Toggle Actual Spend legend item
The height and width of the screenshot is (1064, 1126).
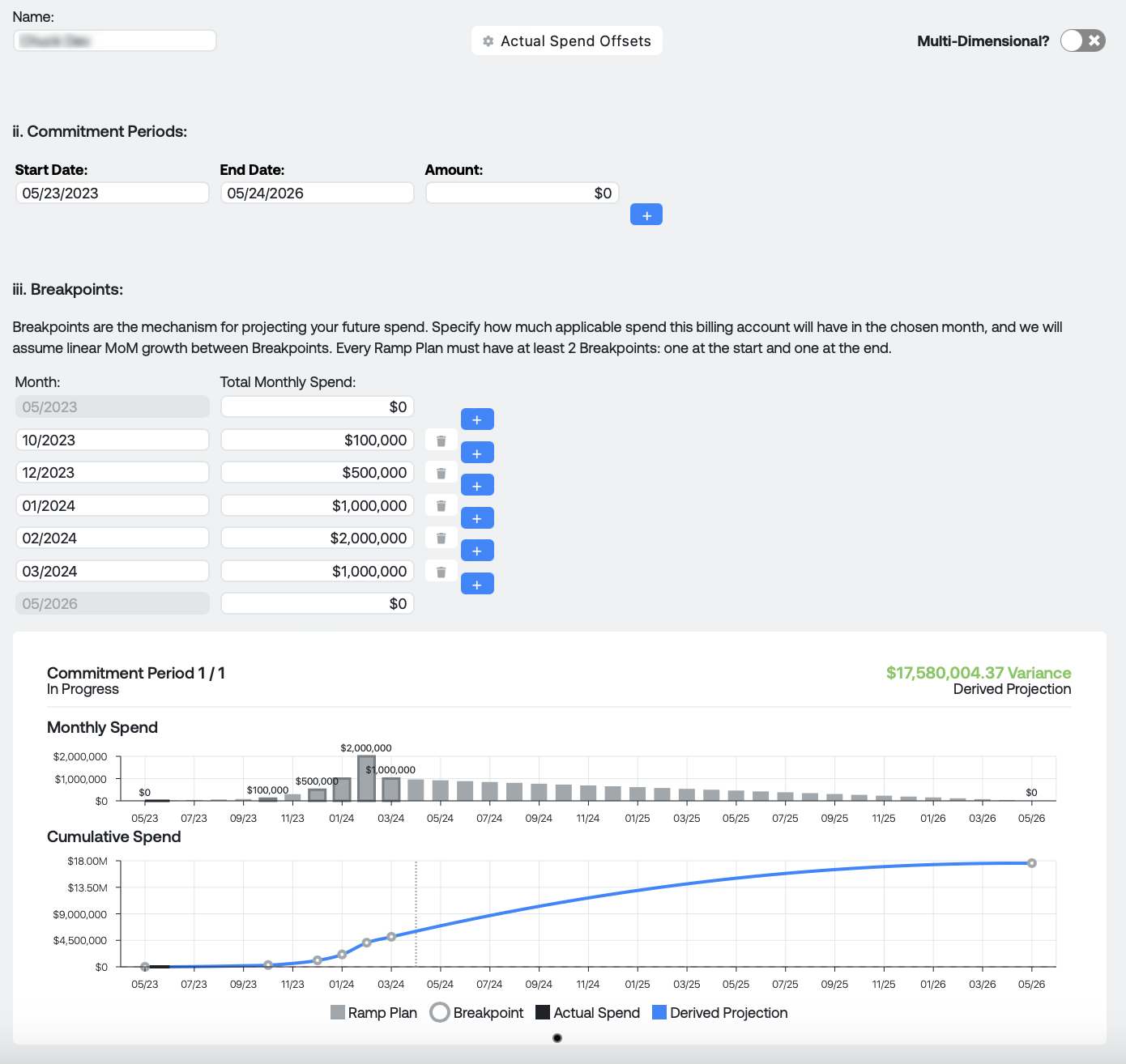pos(588,1013)
